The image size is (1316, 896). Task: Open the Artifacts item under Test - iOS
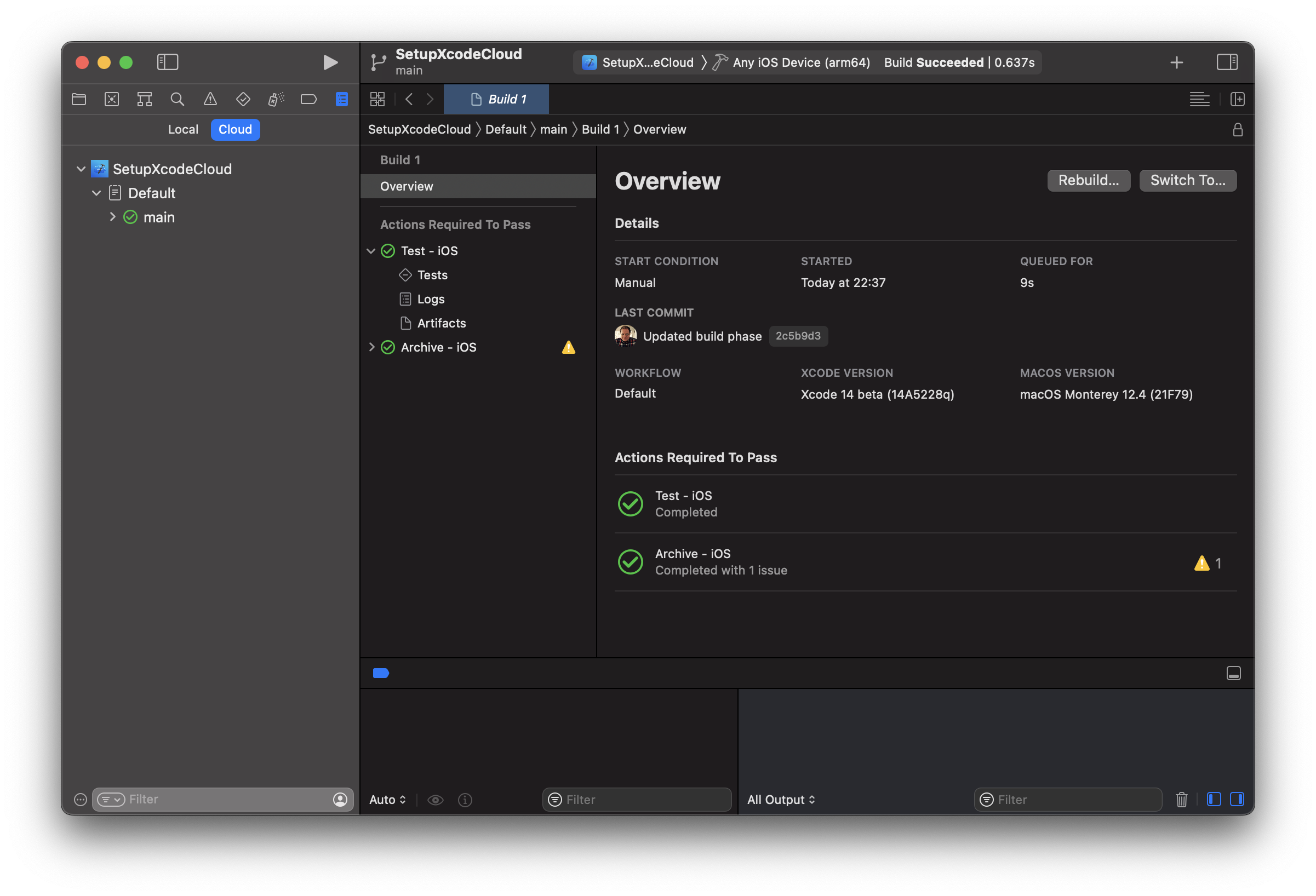coord(440,323)
